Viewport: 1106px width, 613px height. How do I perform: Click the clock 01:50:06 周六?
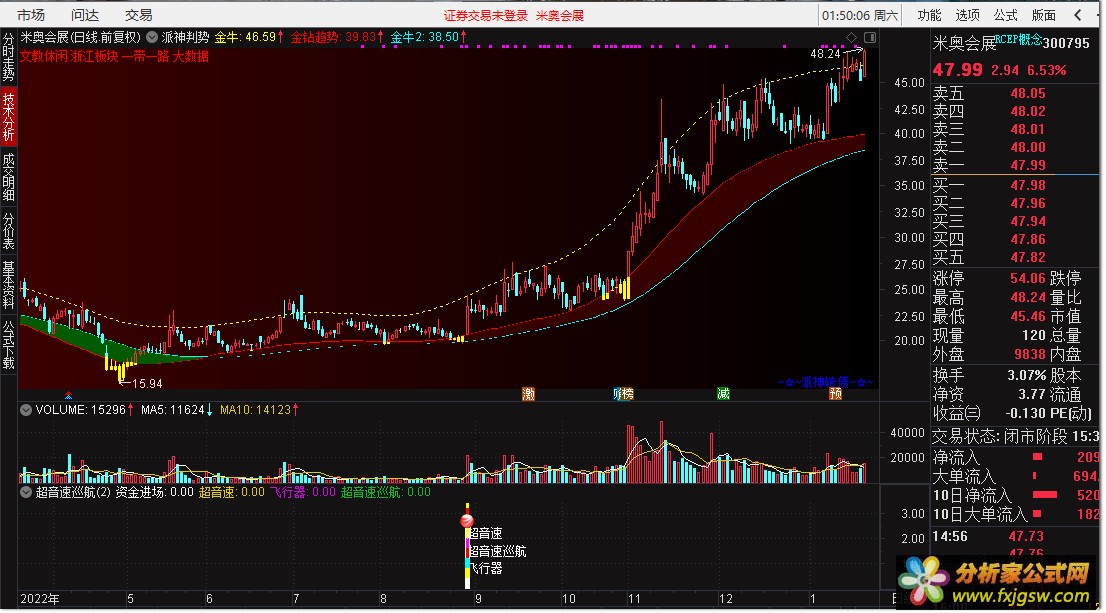pyautogui.click(x=860, y=16)
